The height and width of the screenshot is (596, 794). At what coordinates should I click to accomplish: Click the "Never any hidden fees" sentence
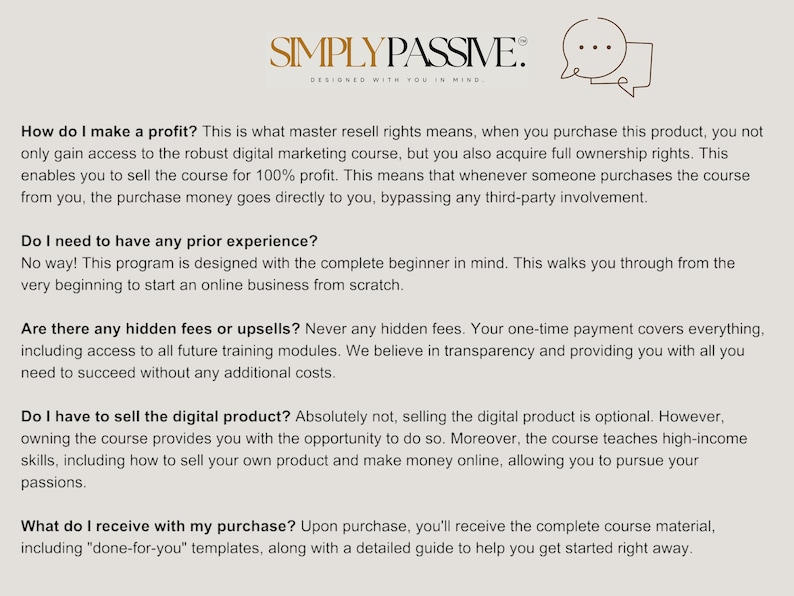[384, 329]
